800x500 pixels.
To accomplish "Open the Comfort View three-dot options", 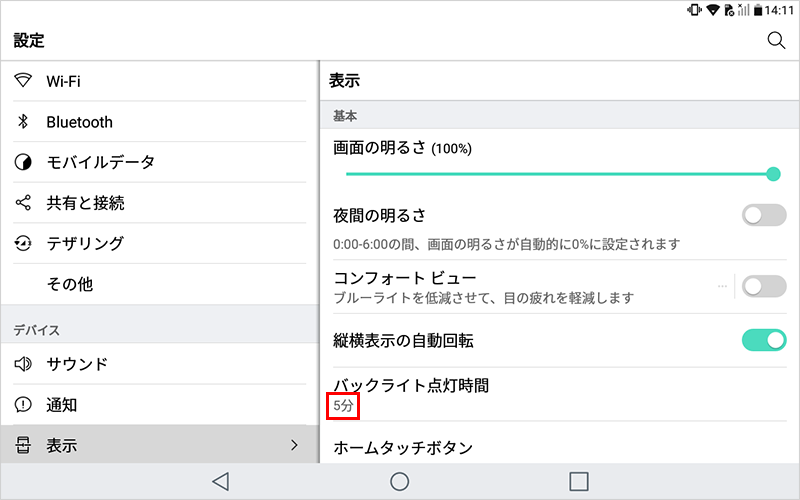I will click(x=722, y=286).
